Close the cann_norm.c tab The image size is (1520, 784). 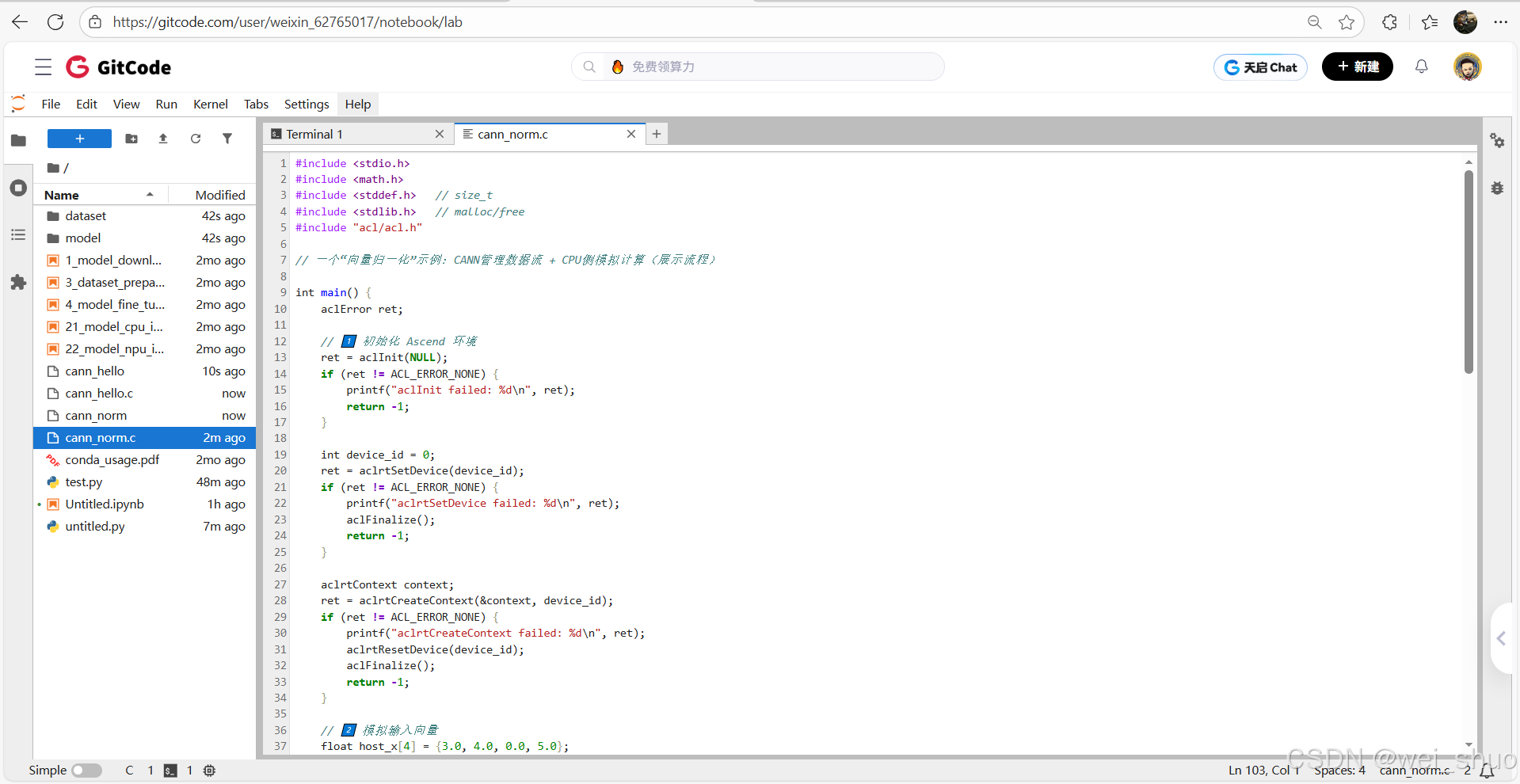[631, 135]
